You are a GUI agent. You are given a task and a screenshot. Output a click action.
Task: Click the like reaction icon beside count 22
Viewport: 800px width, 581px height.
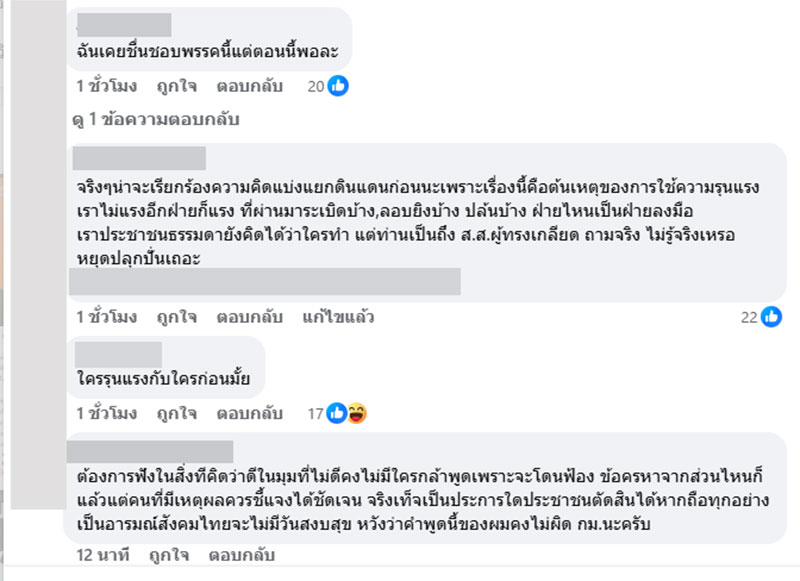pos(771,317)
